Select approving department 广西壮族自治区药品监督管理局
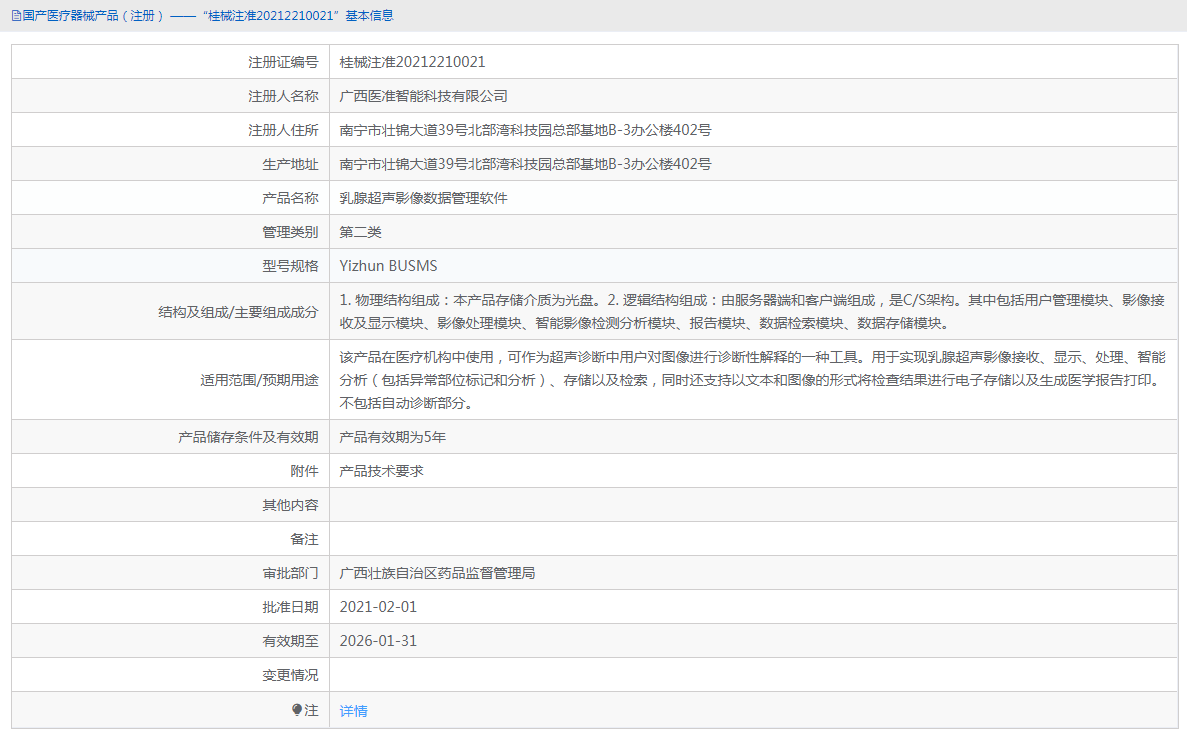This screenshot has width=1187, height=739. [437, 573]
